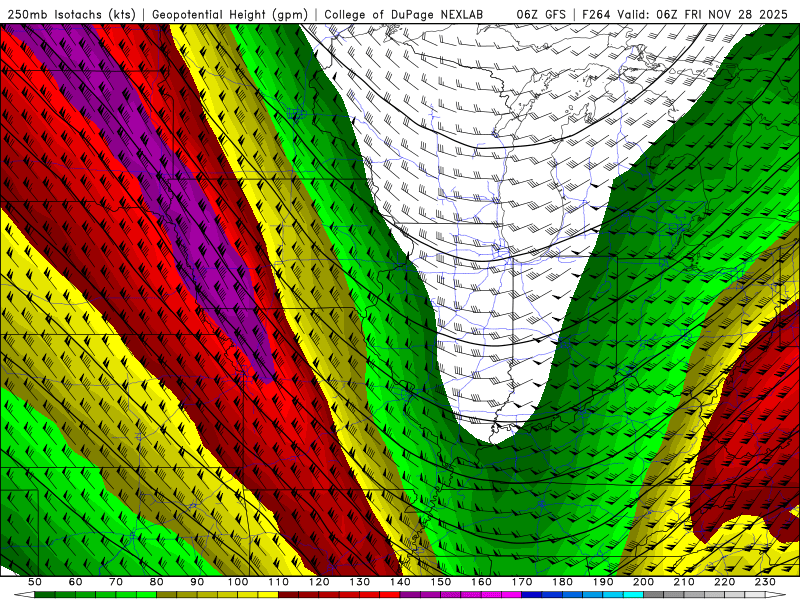
Task: Click the 120 knot scale label
Action: (x=319, y=582)
